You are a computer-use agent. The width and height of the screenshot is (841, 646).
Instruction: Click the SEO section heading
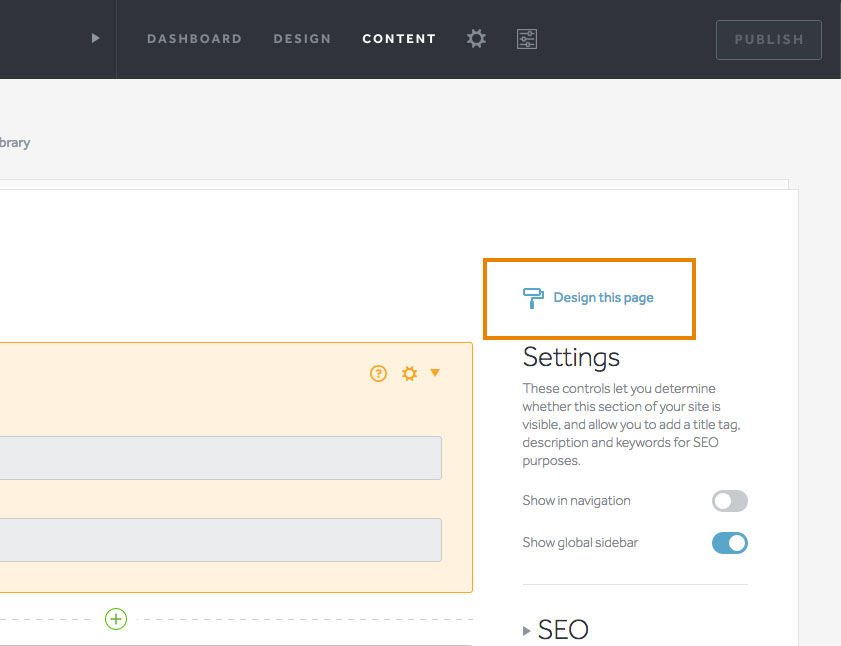point(563,630)
